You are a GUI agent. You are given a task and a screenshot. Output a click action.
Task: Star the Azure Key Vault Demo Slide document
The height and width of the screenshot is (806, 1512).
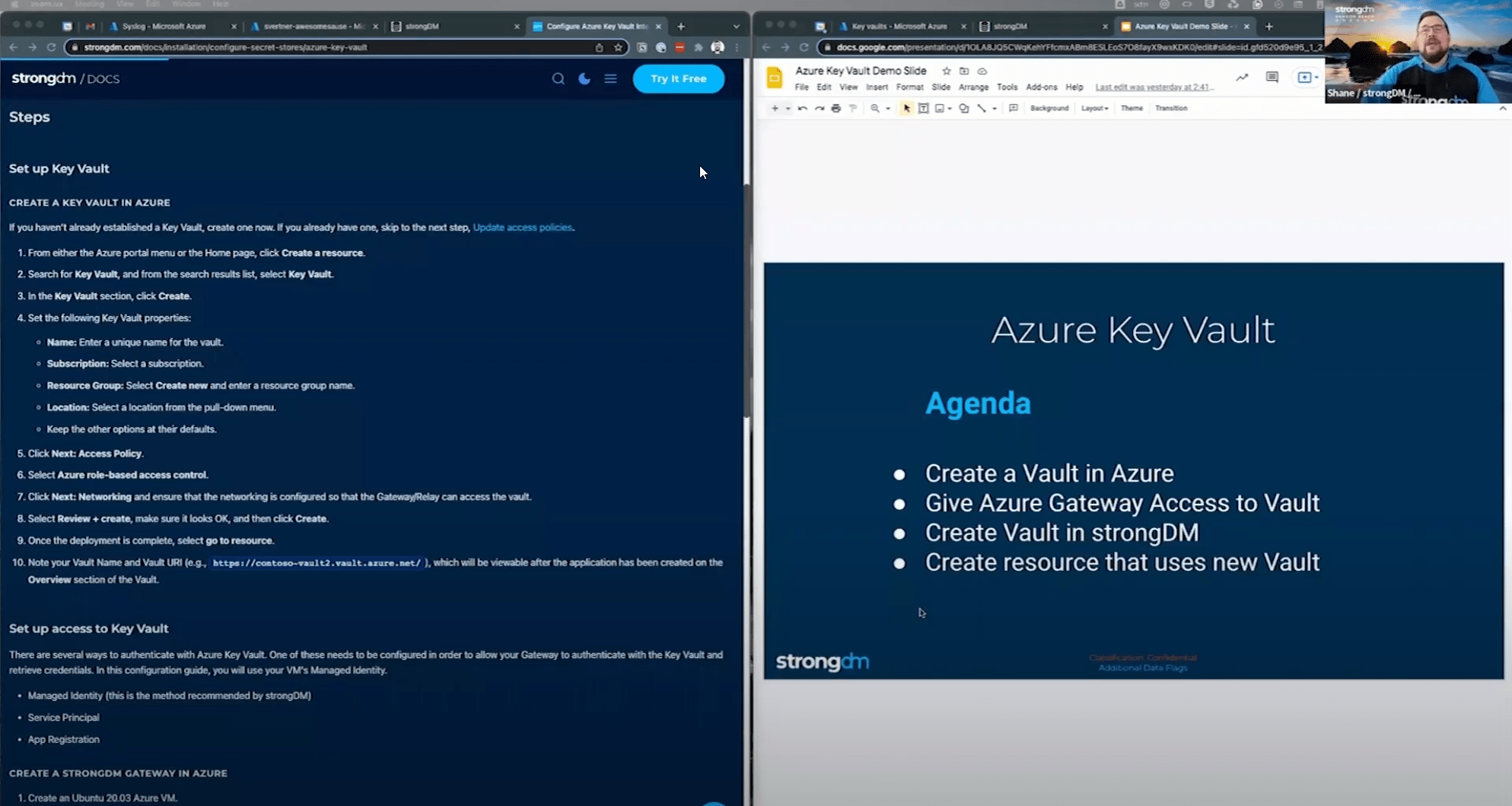pyautogui.click(x=947, y=71)
